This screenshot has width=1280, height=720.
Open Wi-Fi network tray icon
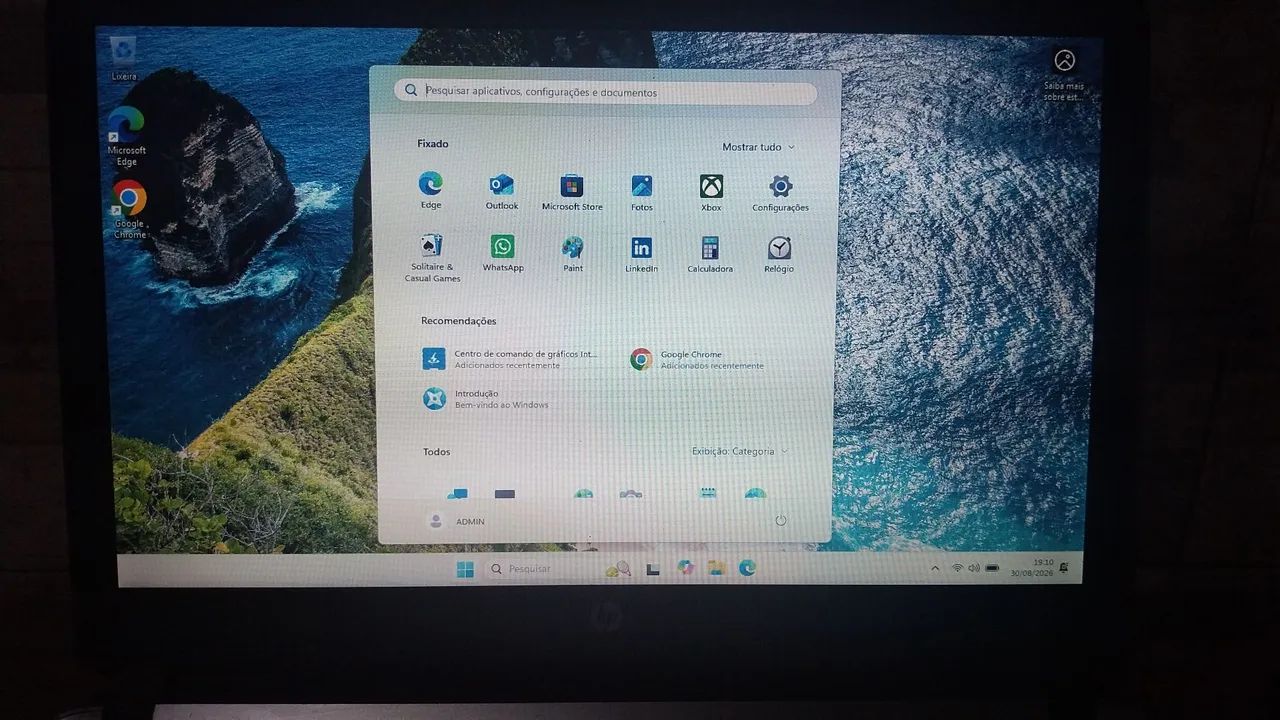957,568
